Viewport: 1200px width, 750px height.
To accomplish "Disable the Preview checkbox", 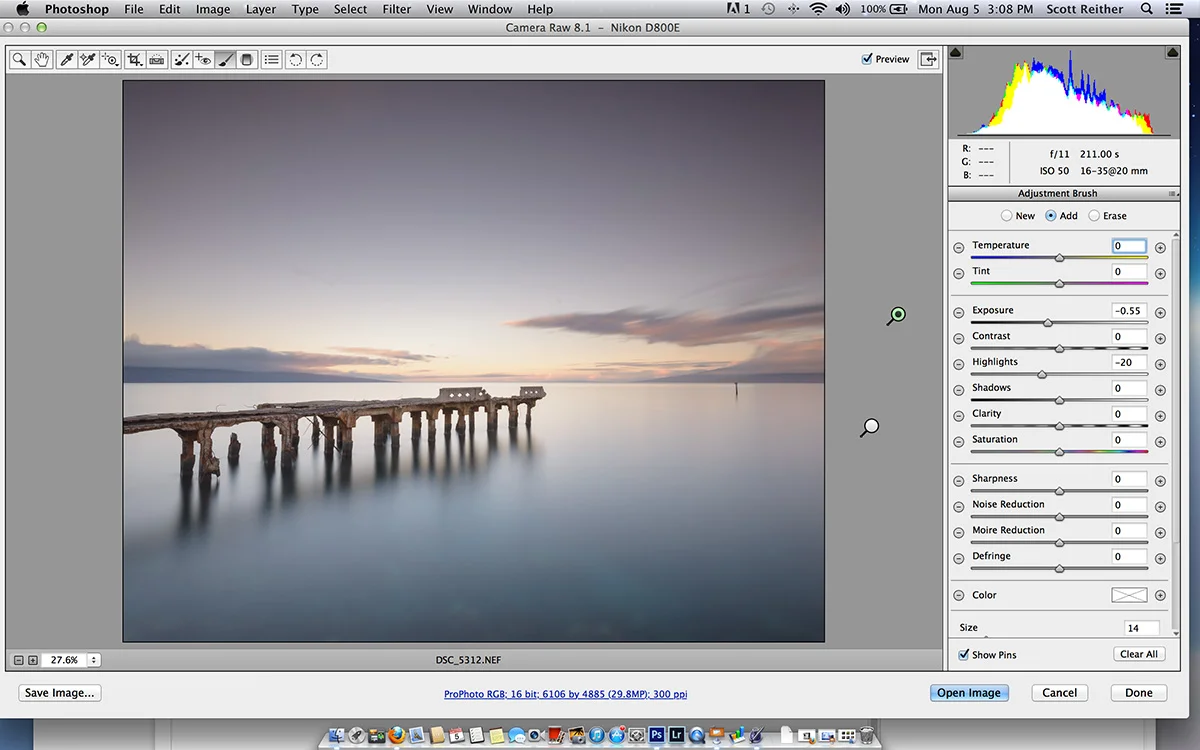I will point(867,59).
